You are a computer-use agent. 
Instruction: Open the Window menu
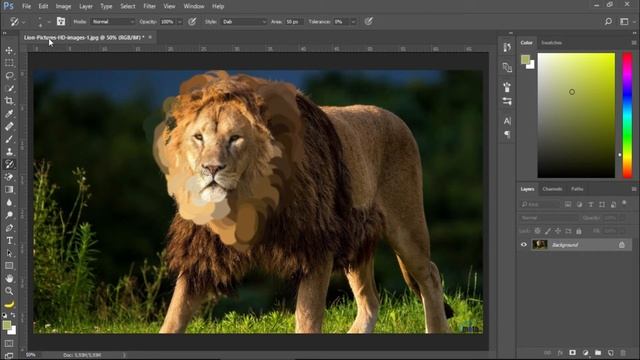[x=193, y=6]
